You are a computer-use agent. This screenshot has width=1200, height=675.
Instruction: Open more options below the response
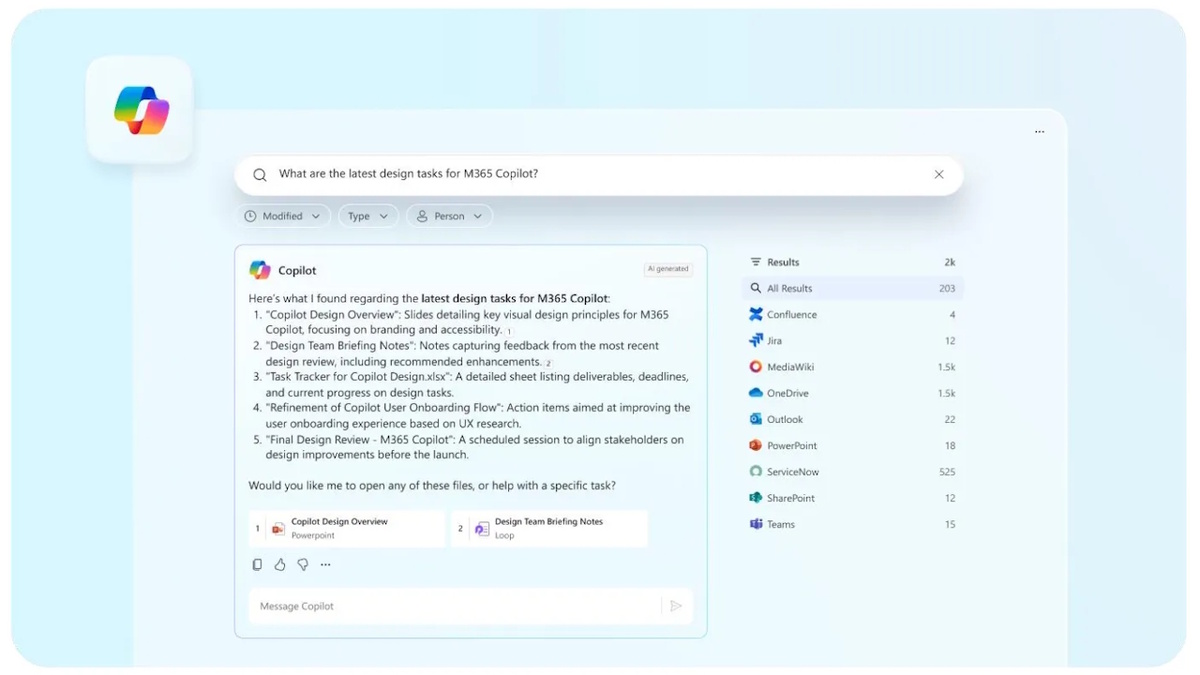325,565
